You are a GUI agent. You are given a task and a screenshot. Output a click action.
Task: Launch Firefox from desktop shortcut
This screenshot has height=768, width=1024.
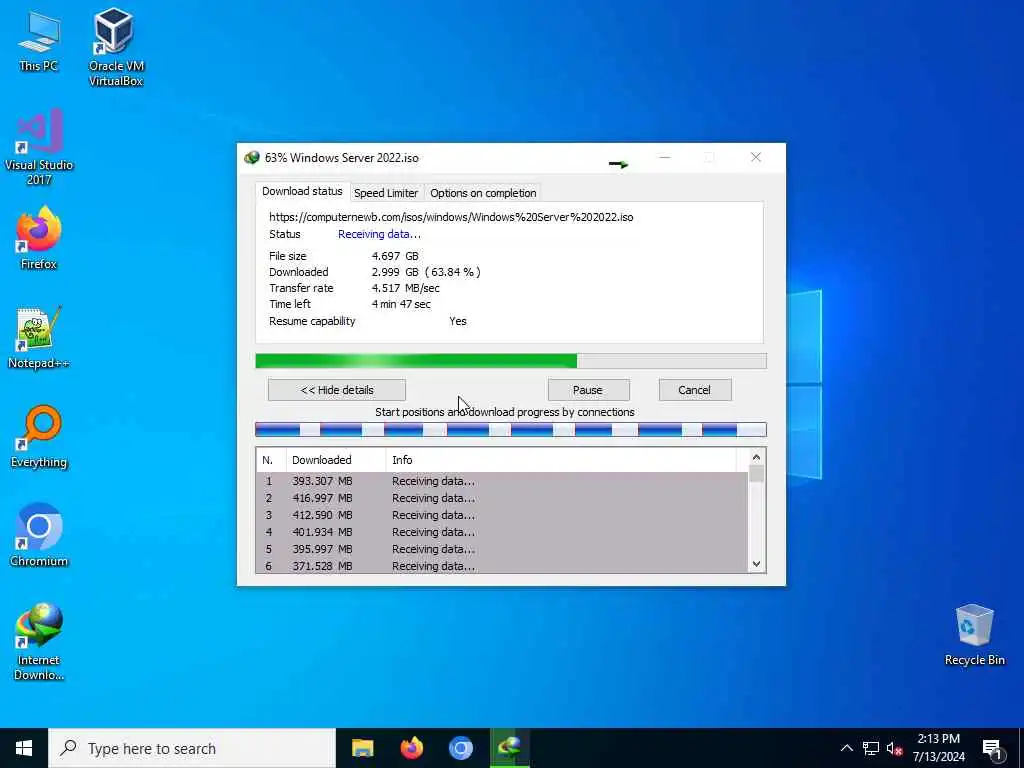[x=39, y=238]
